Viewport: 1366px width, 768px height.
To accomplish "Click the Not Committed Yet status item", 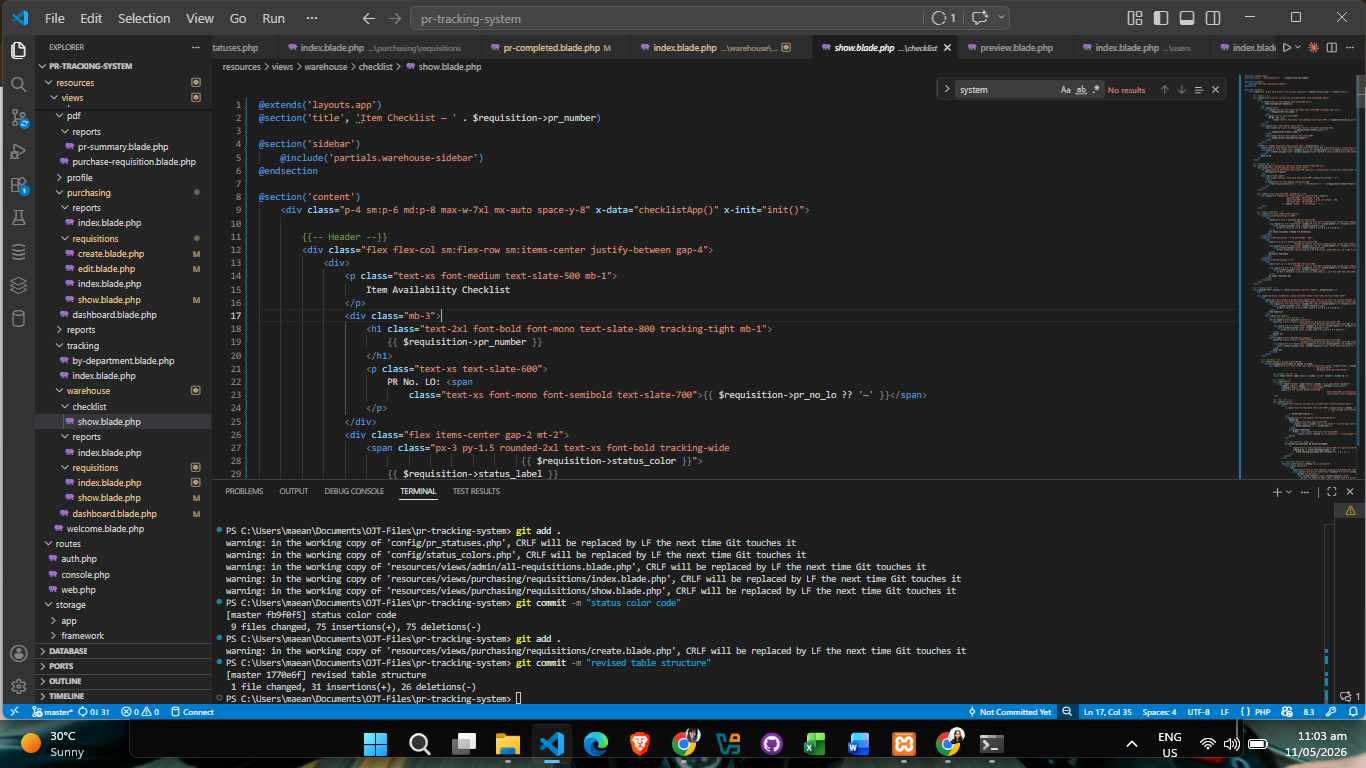I will [1010, 712].
